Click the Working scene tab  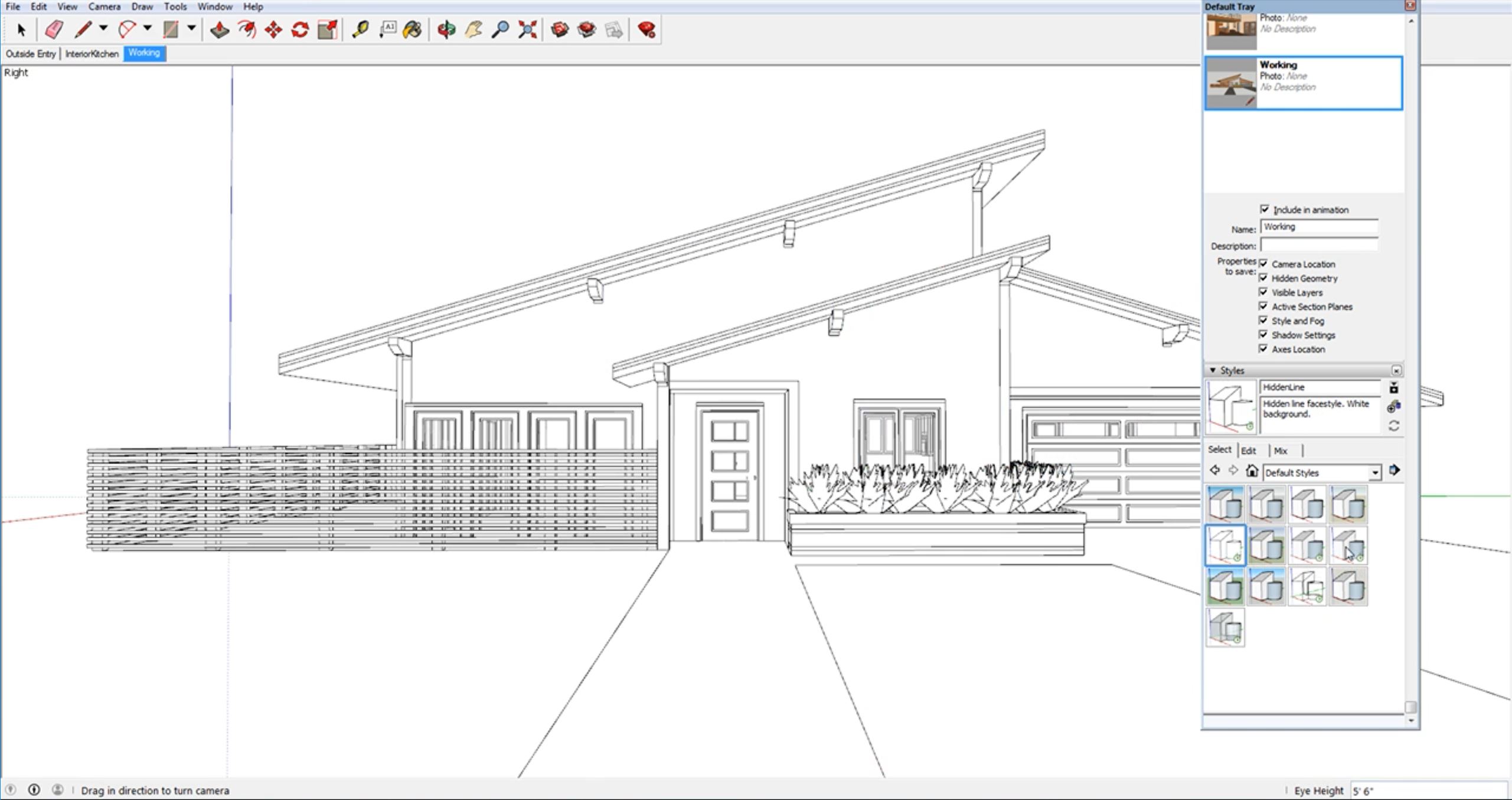click(143, 53)
